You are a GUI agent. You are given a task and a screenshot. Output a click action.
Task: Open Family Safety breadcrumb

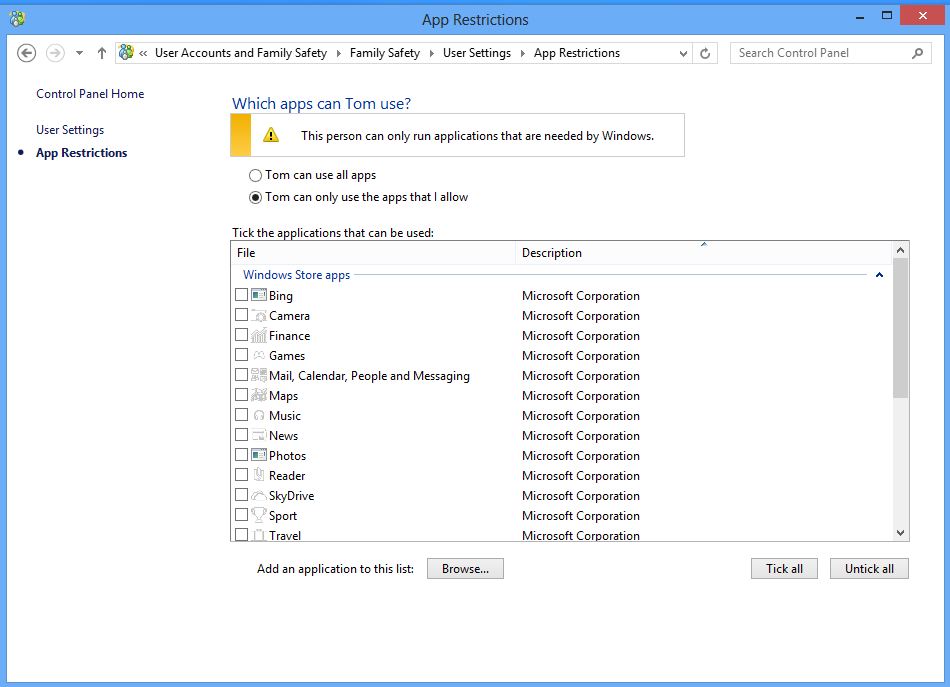pyautogui.click(x=385, y=53)
